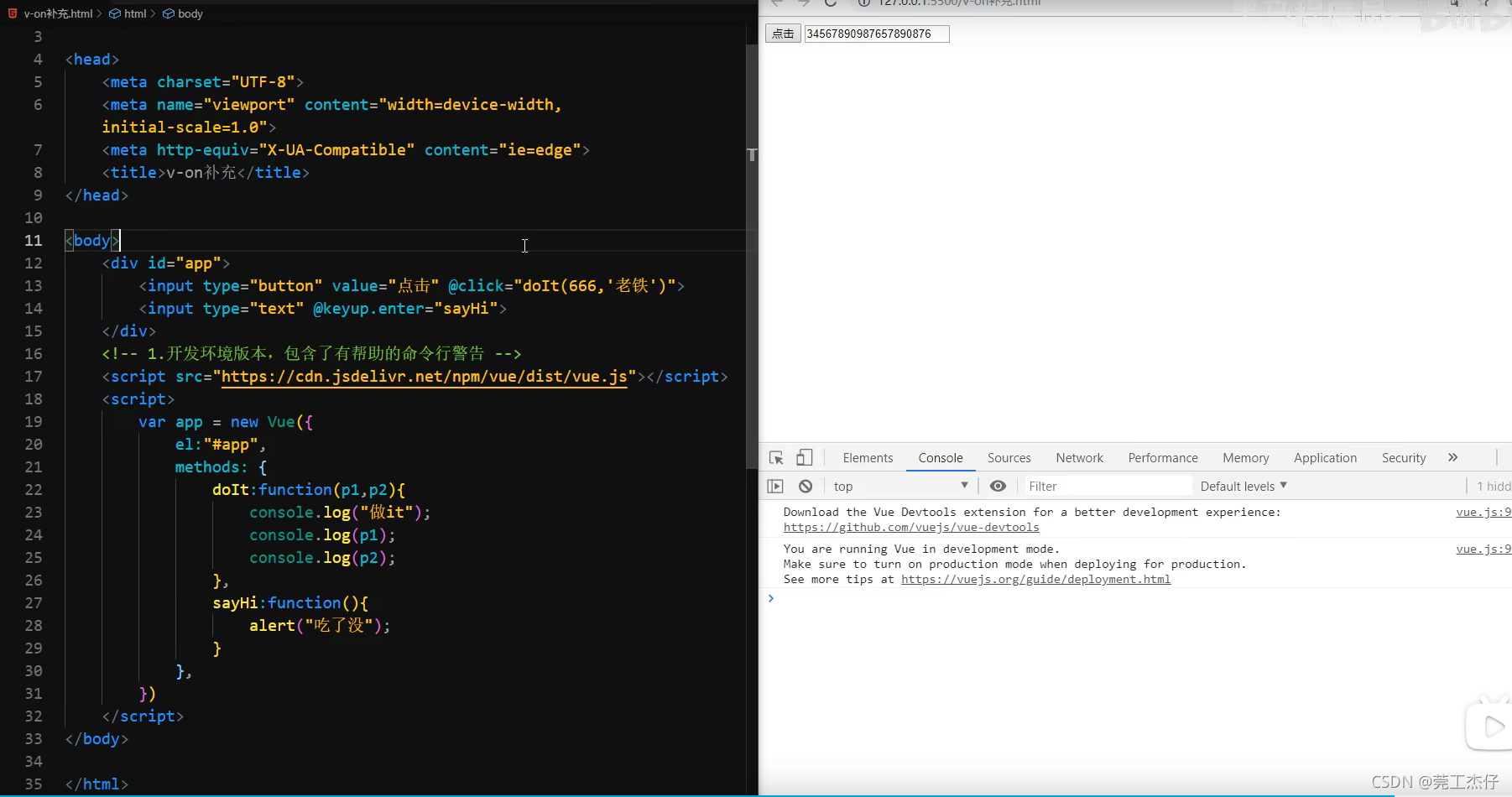Open the 'top' JavaScript context dropdown
The height and width of the screenshot is (797, 1512).
click(x=900, y=487)
